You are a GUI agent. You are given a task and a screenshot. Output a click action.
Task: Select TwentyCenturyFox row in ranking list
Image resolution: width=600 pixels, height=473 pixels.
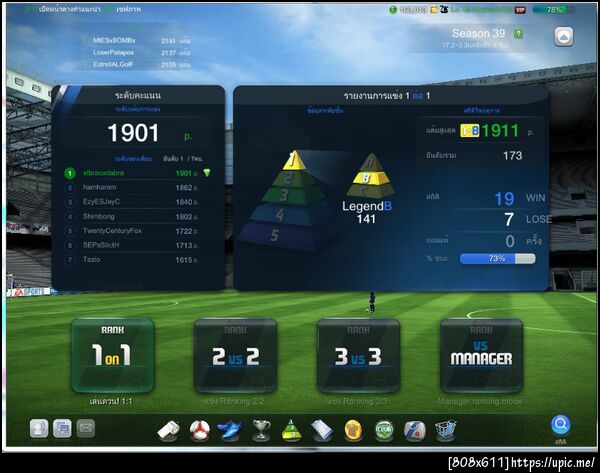coord(132,231)
